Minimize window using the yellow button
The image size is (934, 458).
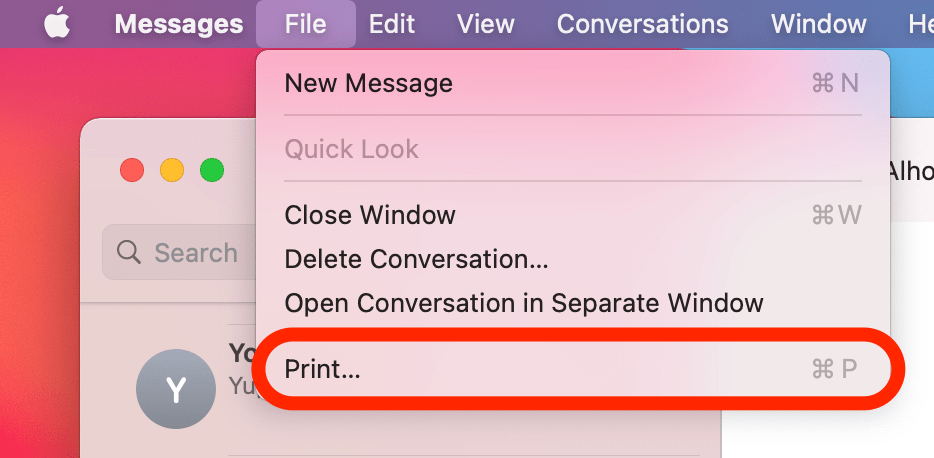(x=172, y=170)
